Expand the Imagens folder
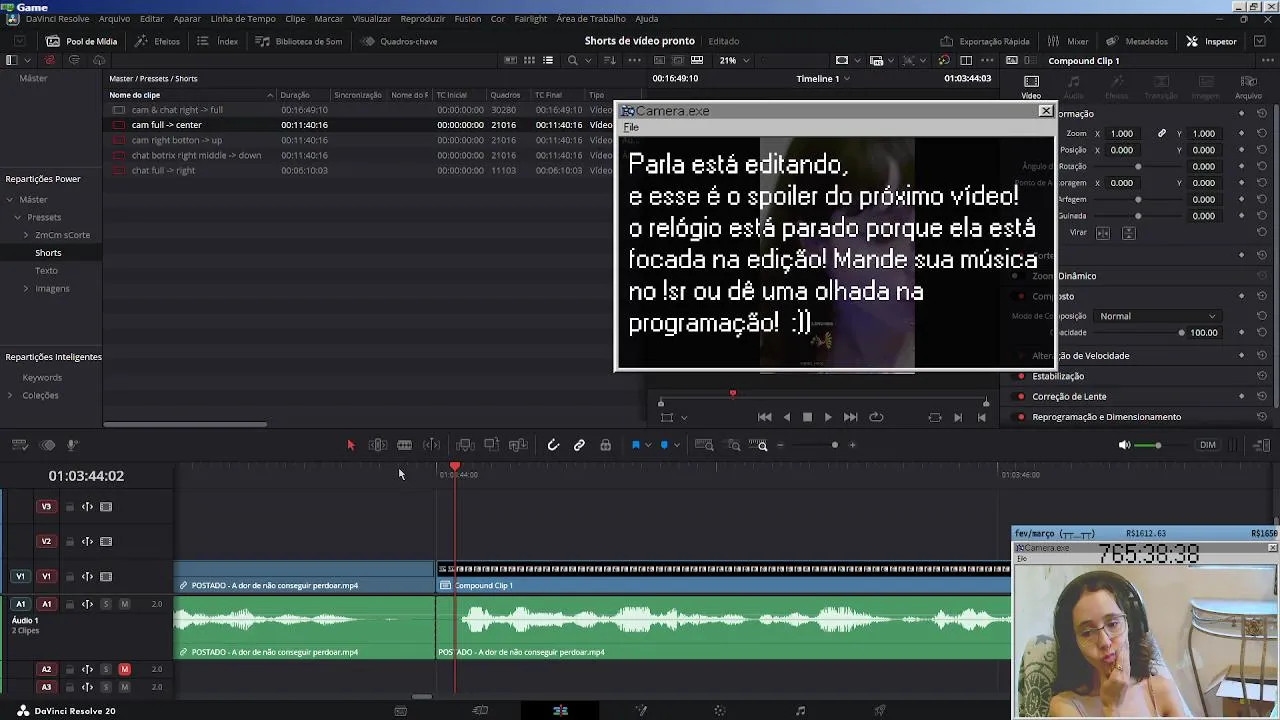Screen dimensions: 1280x720 (26, 289)
